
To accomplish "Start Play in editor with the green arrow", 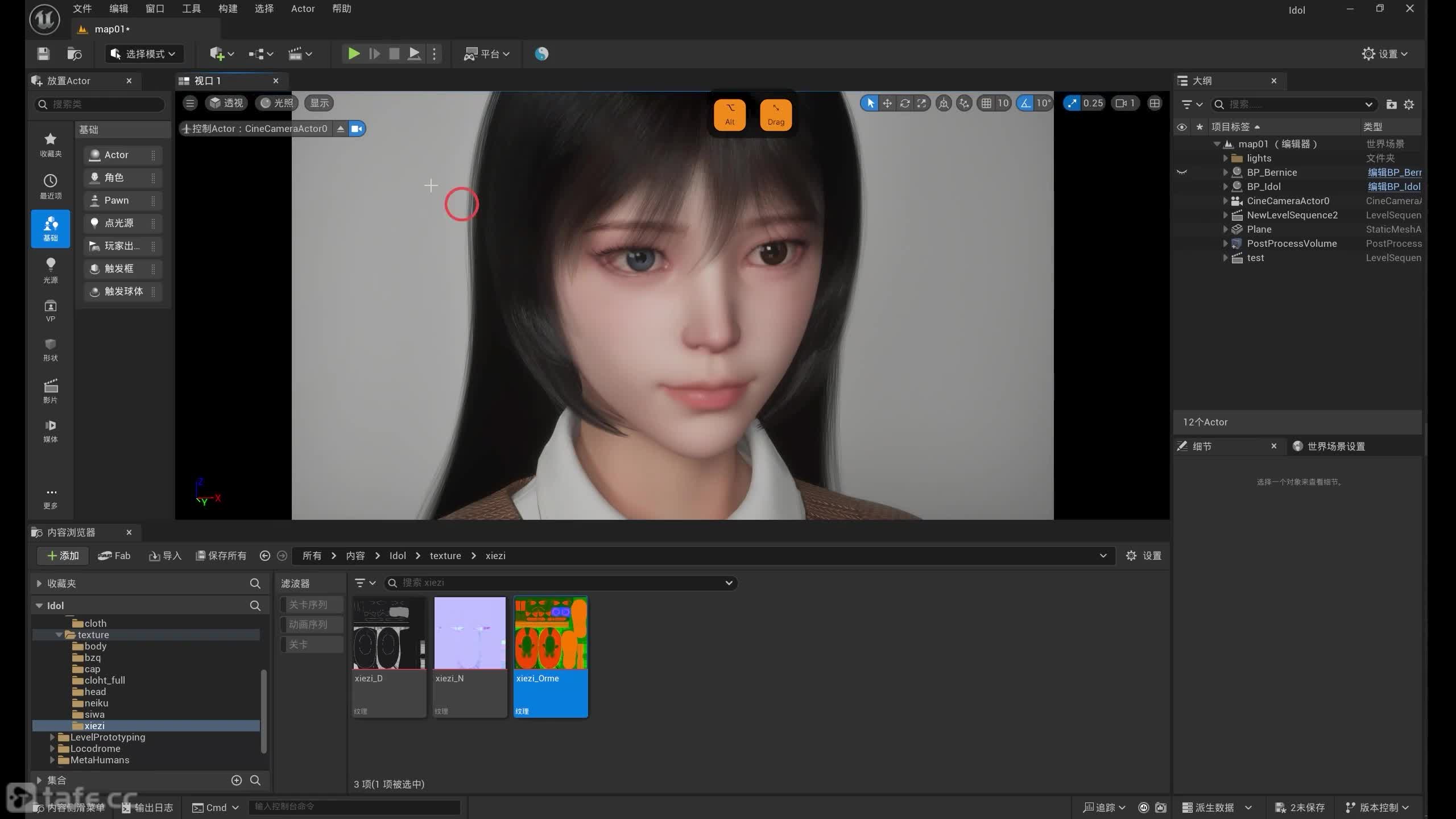I will pyautogui.click(x=353, y=53).
